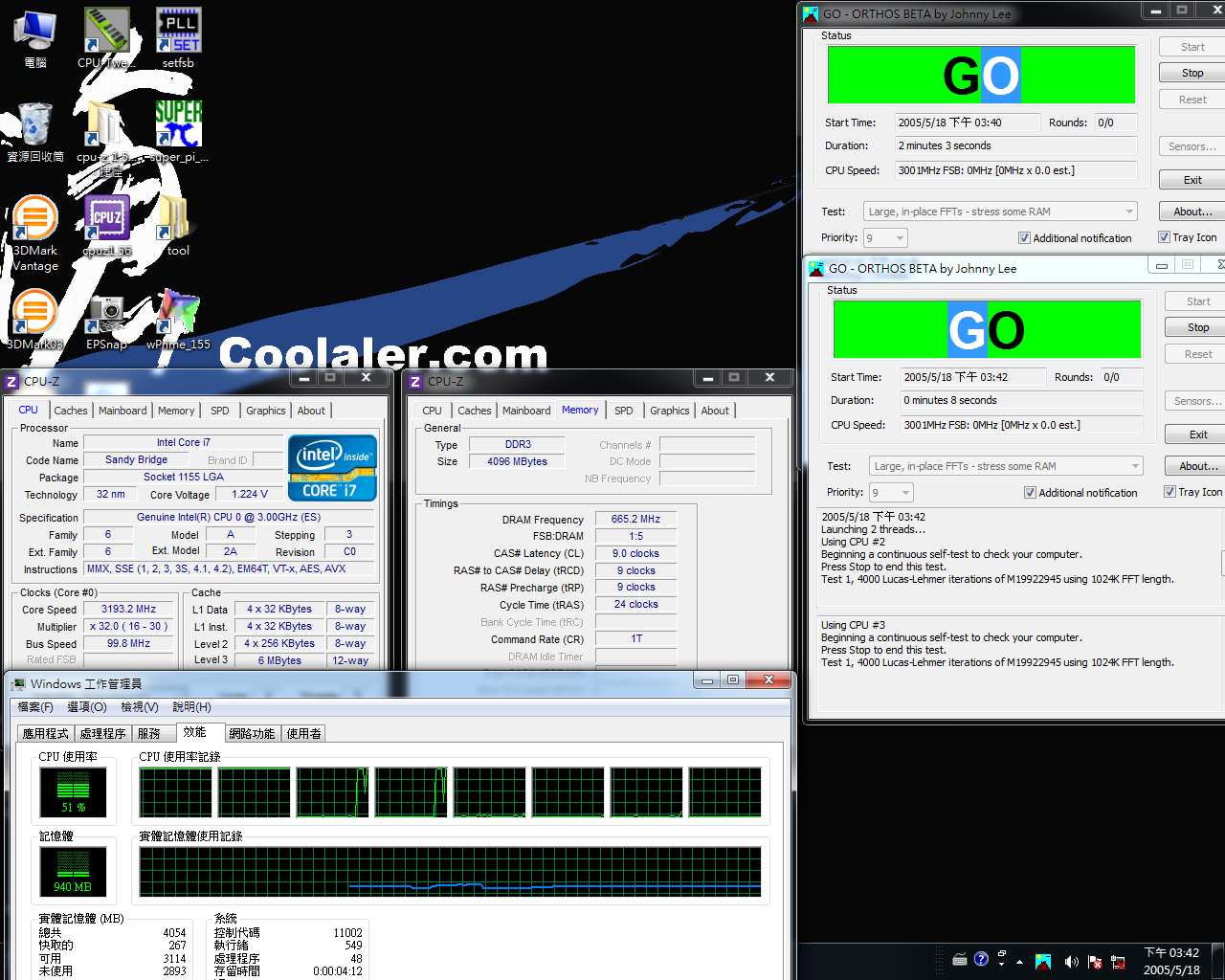Open Priority dropdown in ORTHOS started 03:40
1225x980 pixels.
coord(885,238)
